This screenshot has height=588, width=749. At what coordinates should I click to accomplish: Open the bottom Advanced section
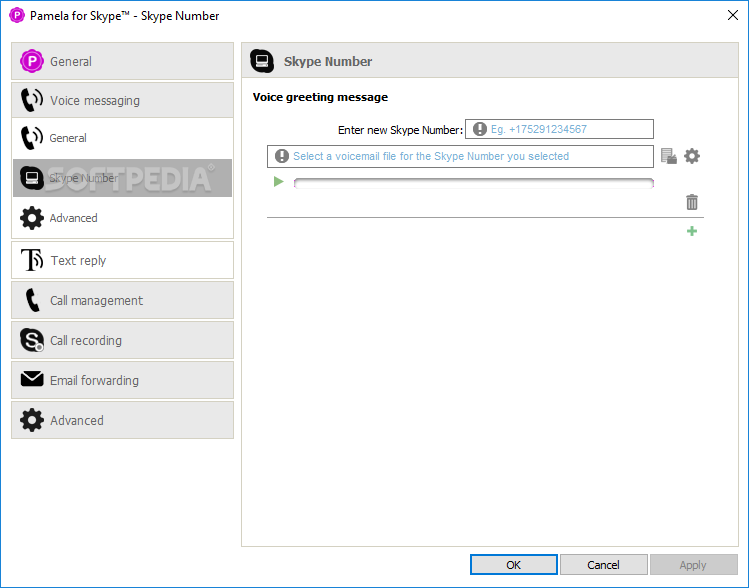click(x=122, y=420)
